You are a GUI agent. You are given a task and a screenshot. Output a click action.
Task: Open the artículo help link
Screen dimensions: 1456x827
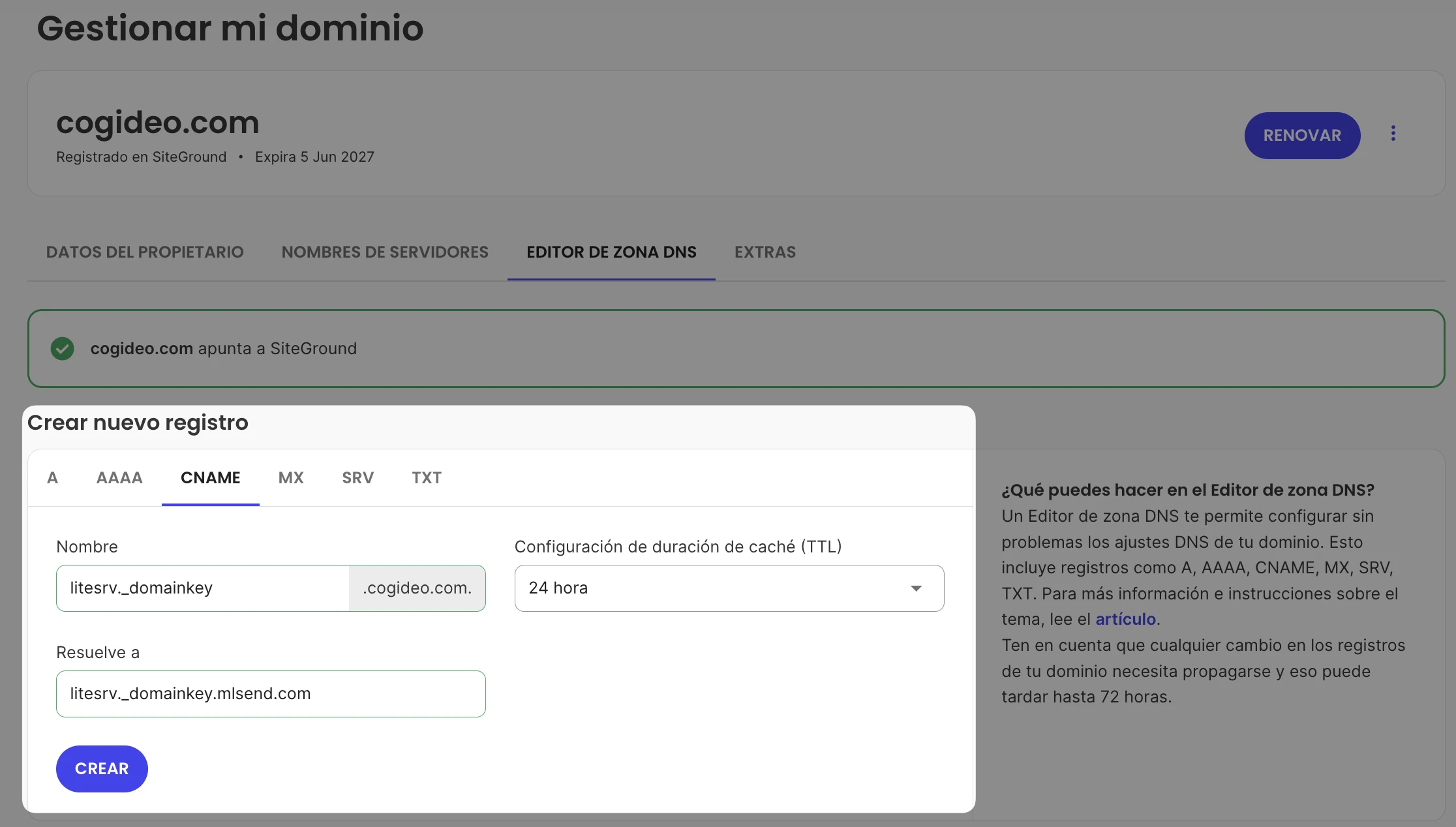[1125, 619]
